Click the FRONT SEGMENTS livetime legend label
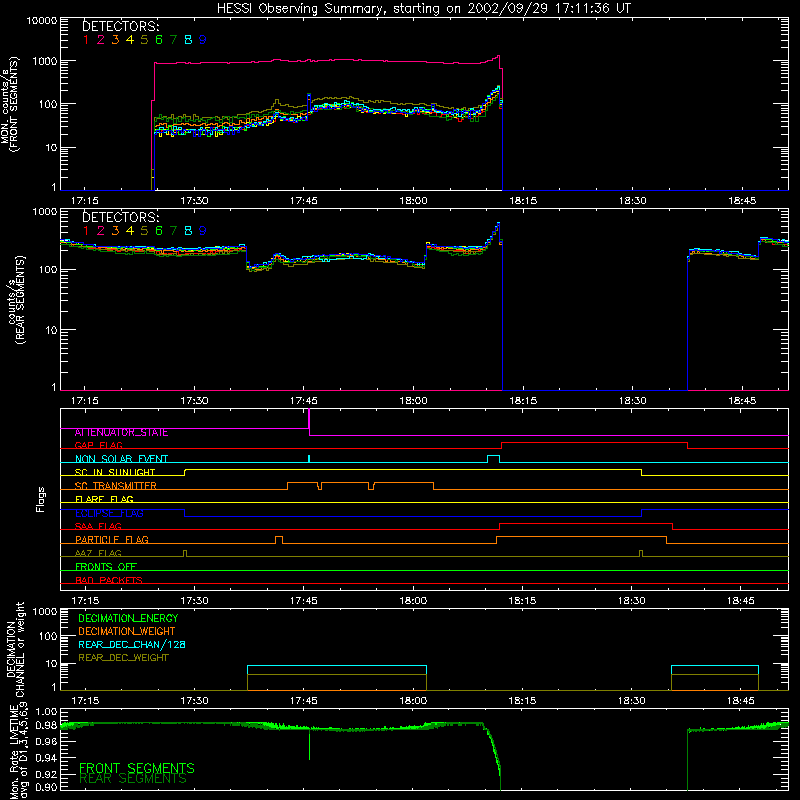 tap(137, 768)
